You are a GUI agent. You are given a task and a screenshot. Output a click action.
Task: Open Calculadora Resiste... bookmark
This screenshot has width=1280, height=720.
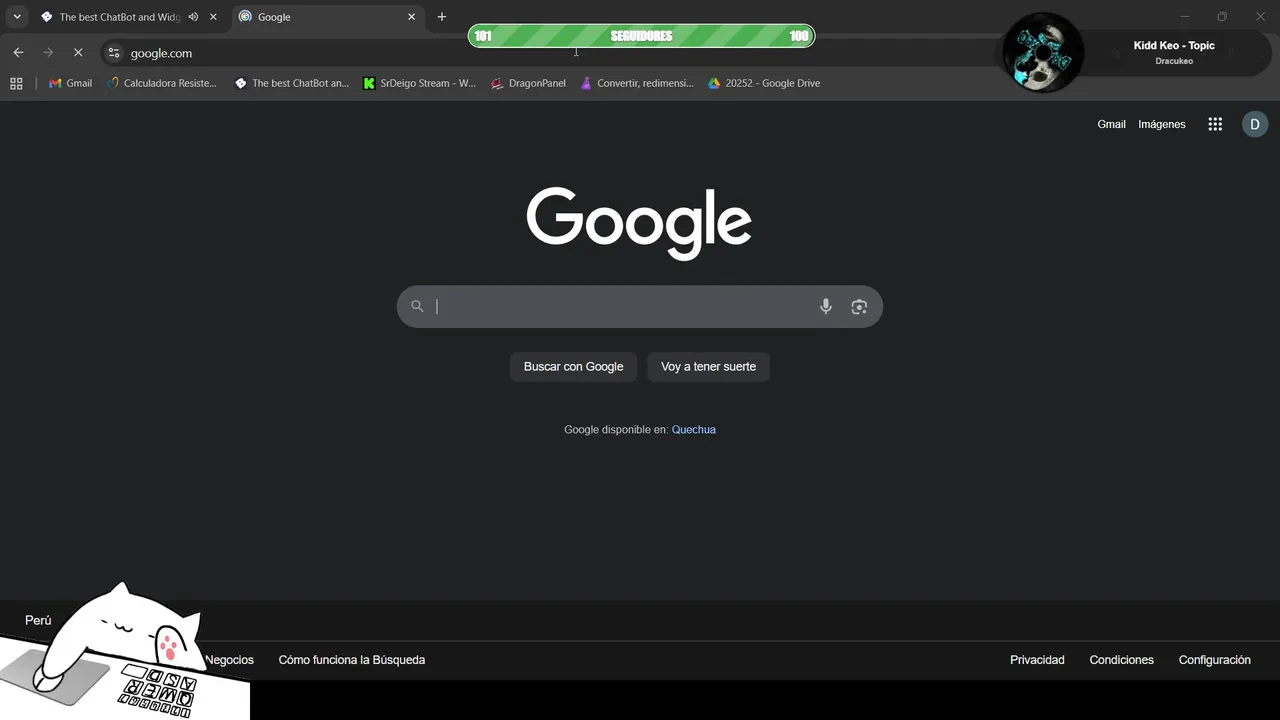point(161,83)
